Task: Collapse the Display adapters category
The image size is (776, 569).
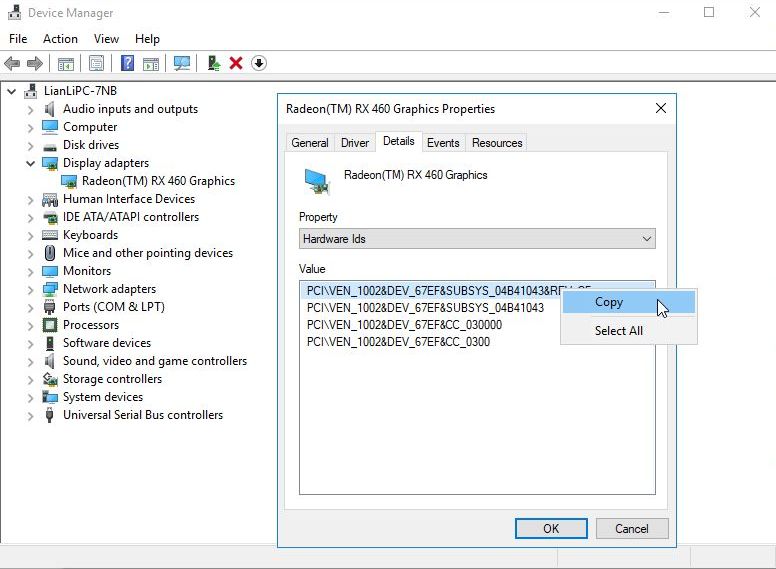Action: [31, 163]
